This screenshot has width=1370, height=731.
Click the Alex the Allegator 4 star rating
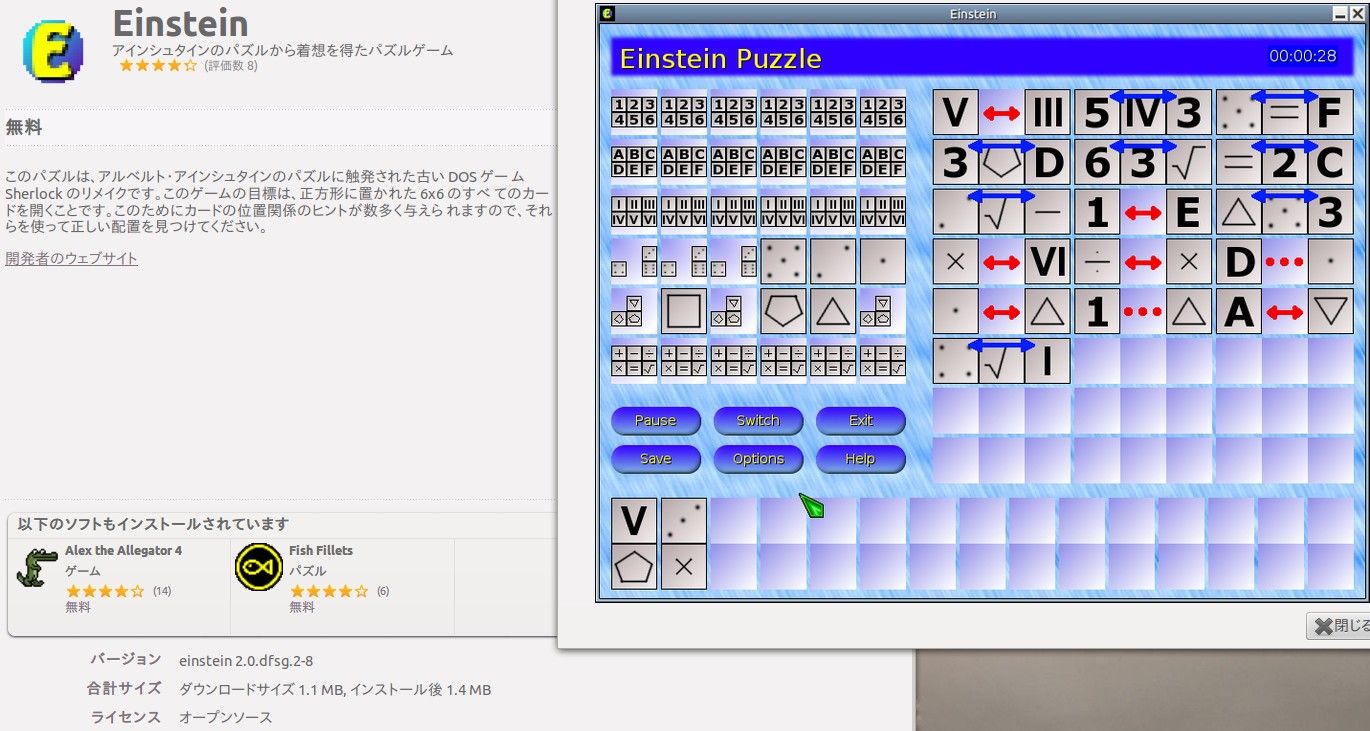105,591
